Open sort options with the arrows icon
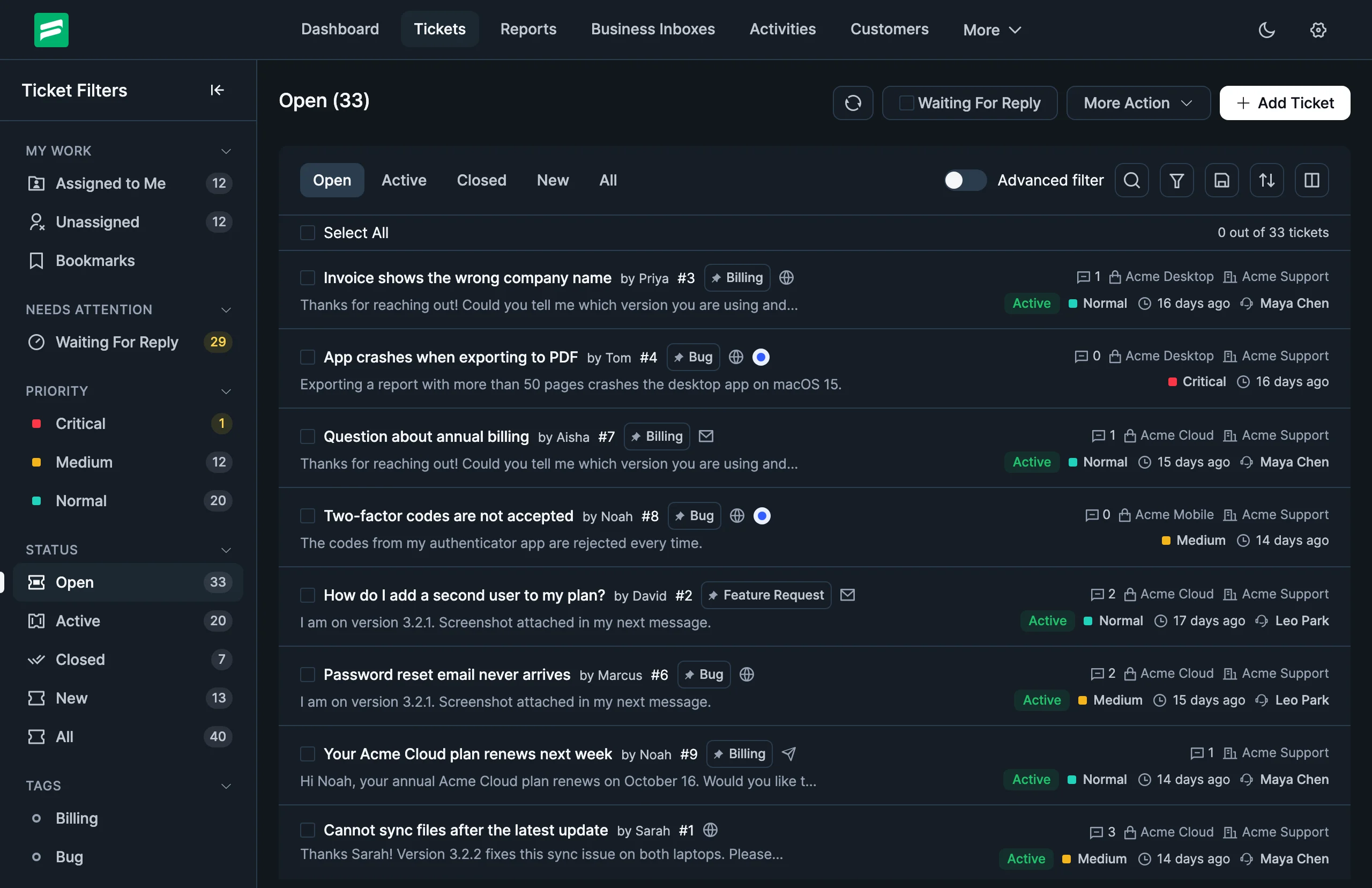This screenshot has height=888, width=1372. coord(1266,181)
